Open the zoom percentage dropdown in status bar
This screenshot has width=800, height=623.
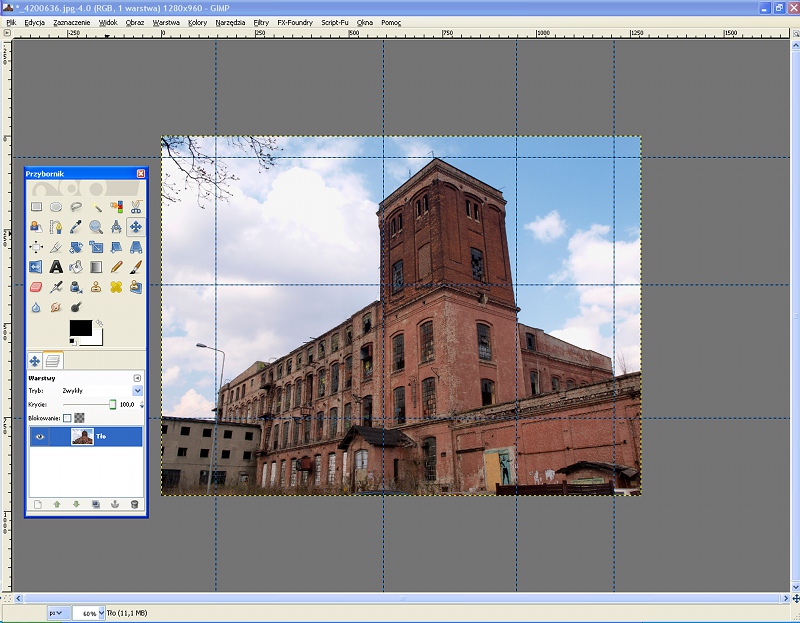tap(101, 612)
